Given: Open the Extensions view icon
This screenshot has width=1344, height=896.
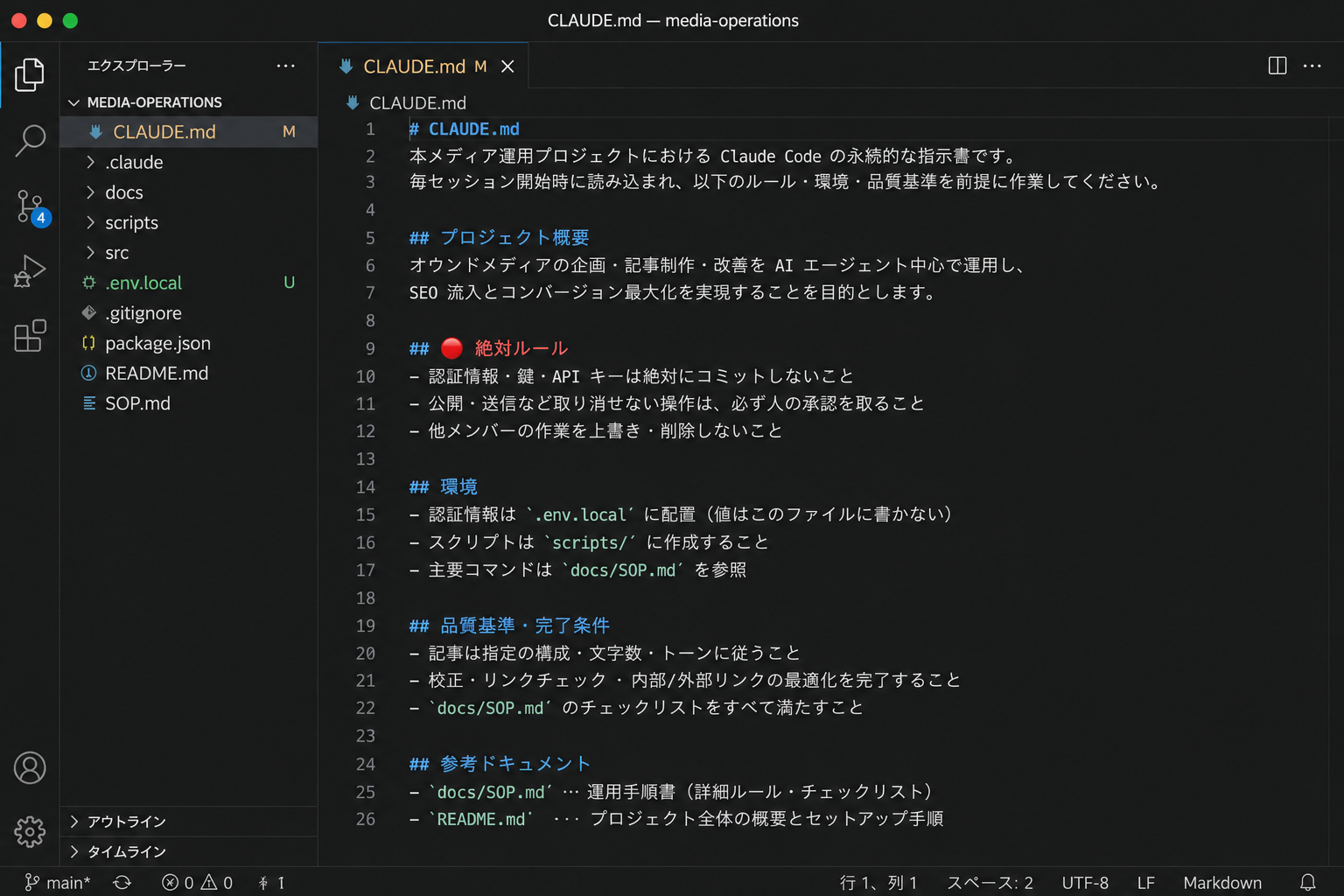Looking at the screenshot, I should (x=30, y=336).
